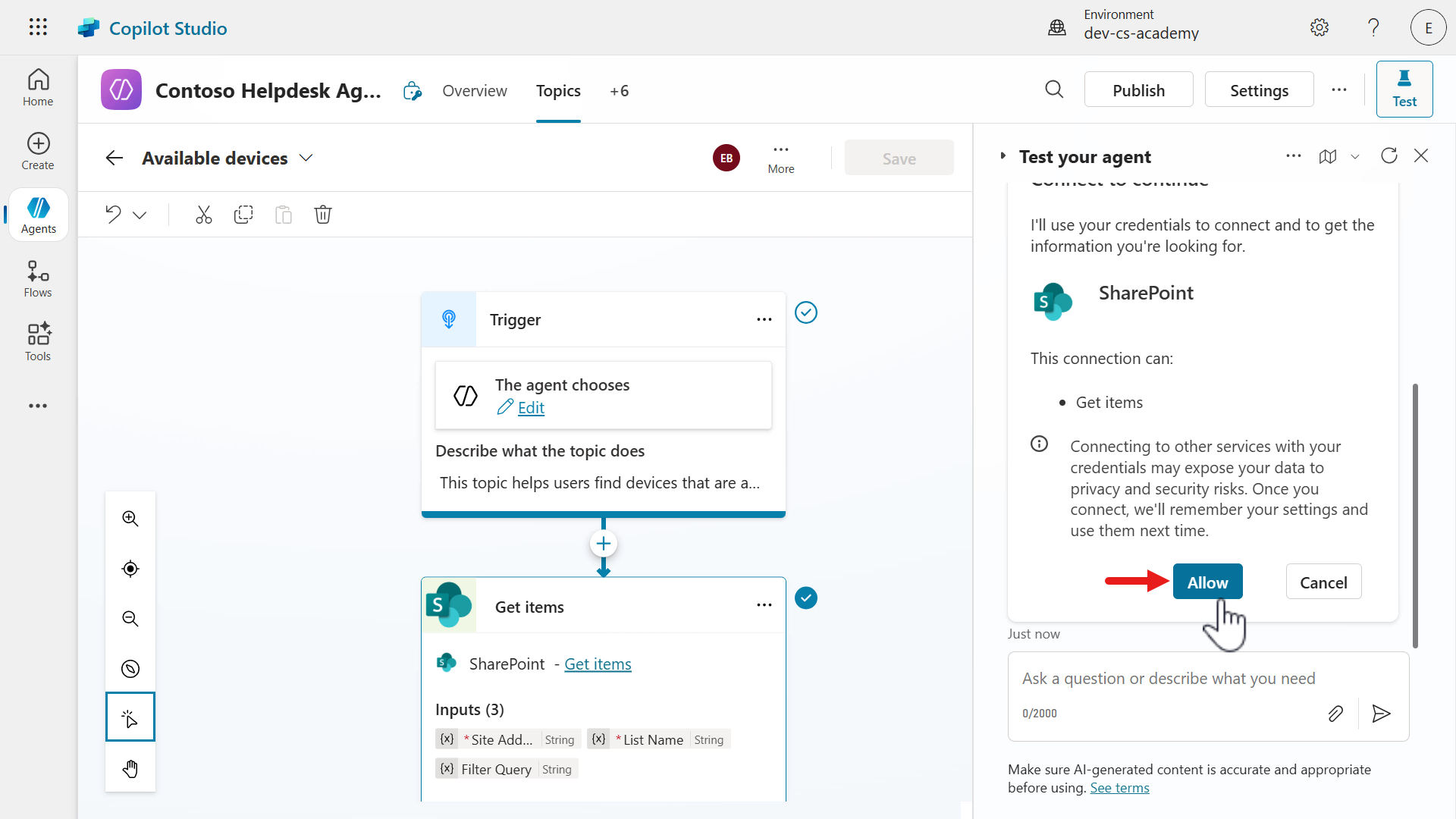Click the zoom in canvas icon

130,519
